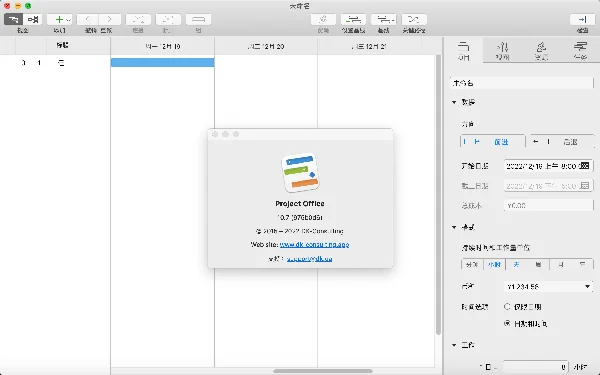Switch to the Gantt chart view icon
This screenshot has height=375, width=600.
(x=13, y=19)
